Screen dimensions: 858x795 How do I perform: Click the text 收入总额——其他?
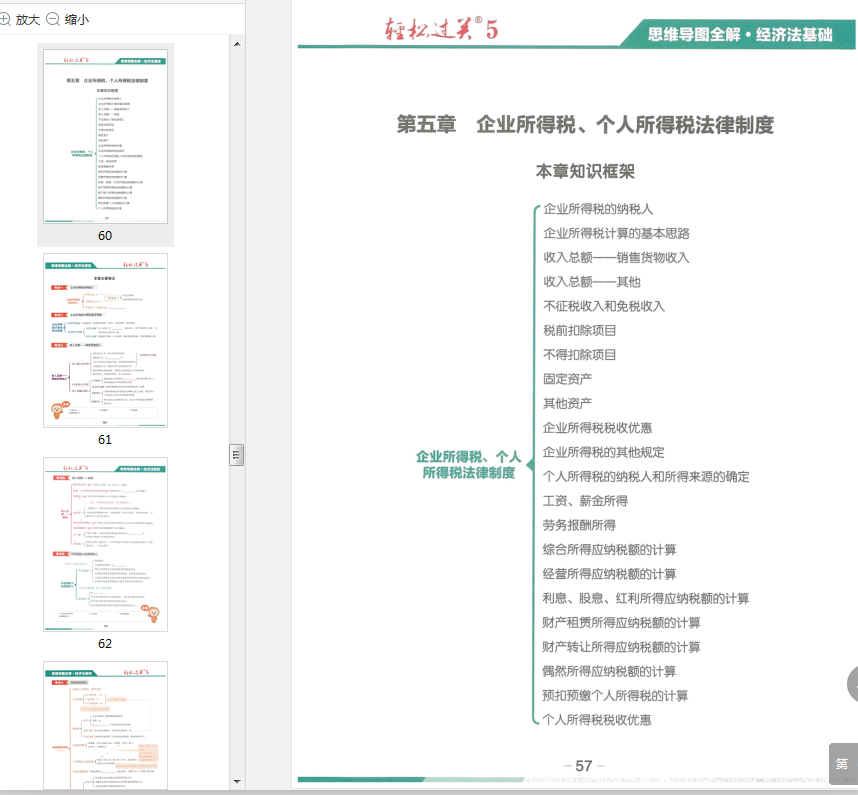[592, 282]
